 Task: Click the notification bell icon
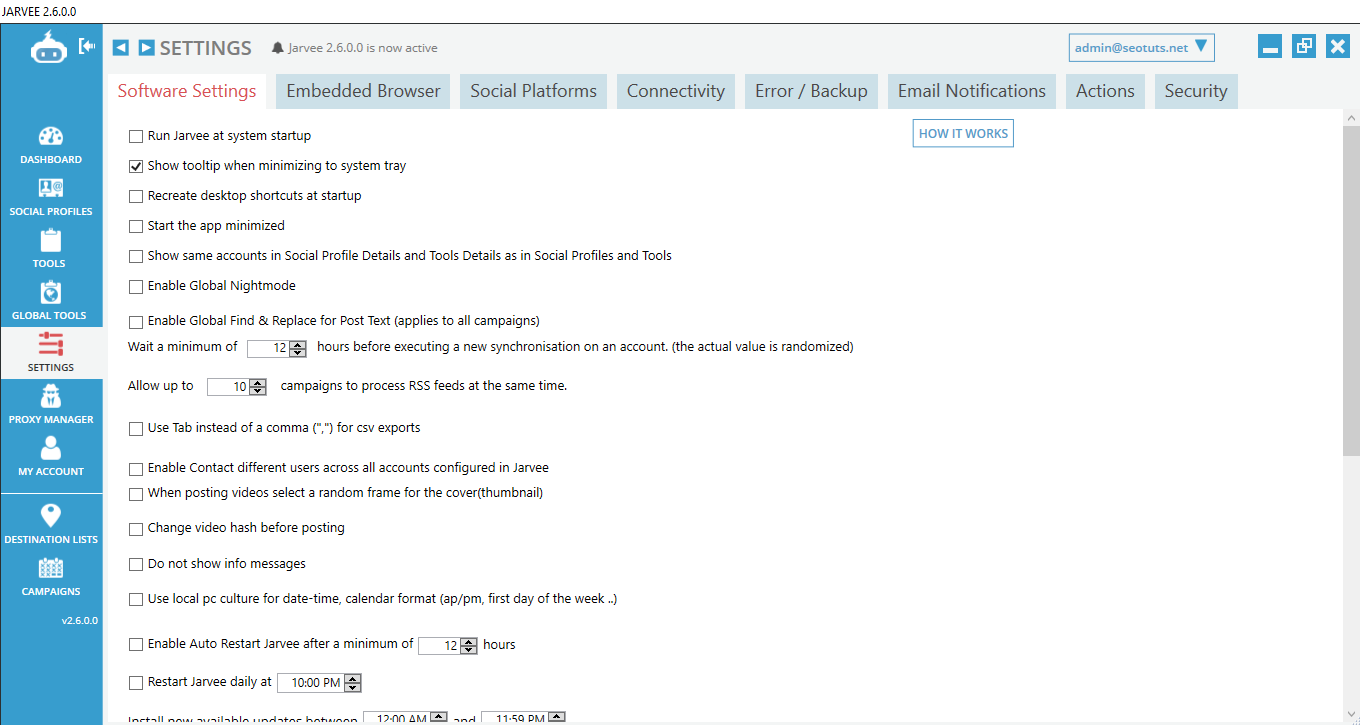click(x=277, y=48)
